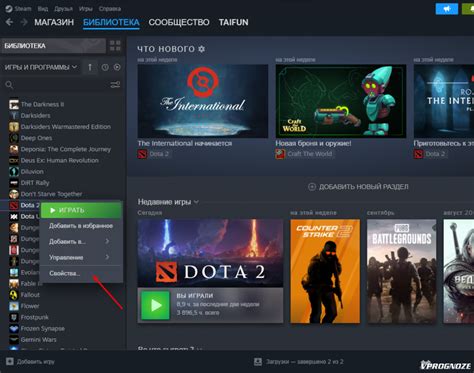
Task: Open What's New settings gear
Action: tap(202, 49)
